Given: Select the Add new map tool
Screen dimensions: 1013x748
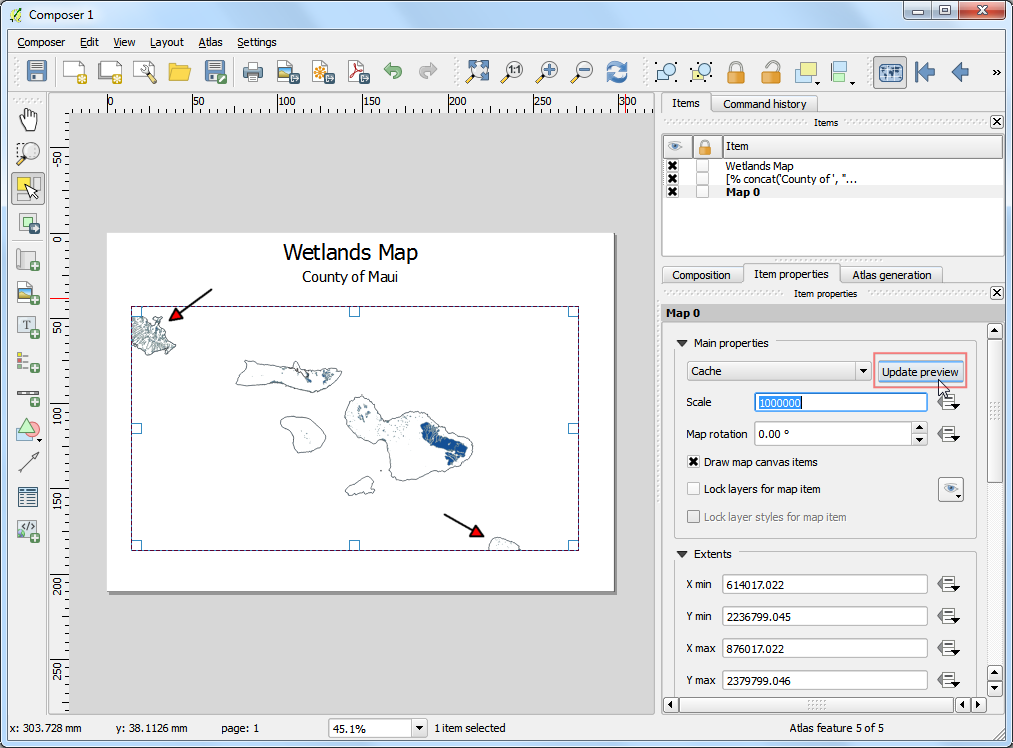Looking at the screenshot, I should click(28, 260).
